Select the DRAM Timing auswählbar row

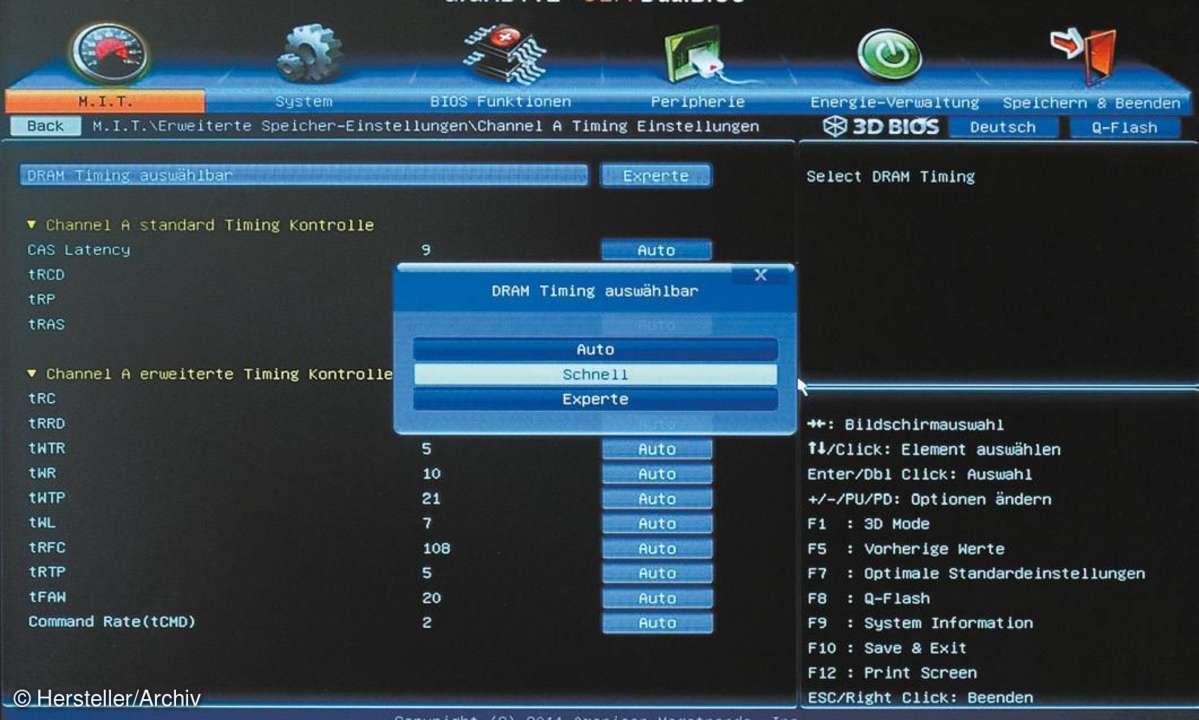click(304, 175)
